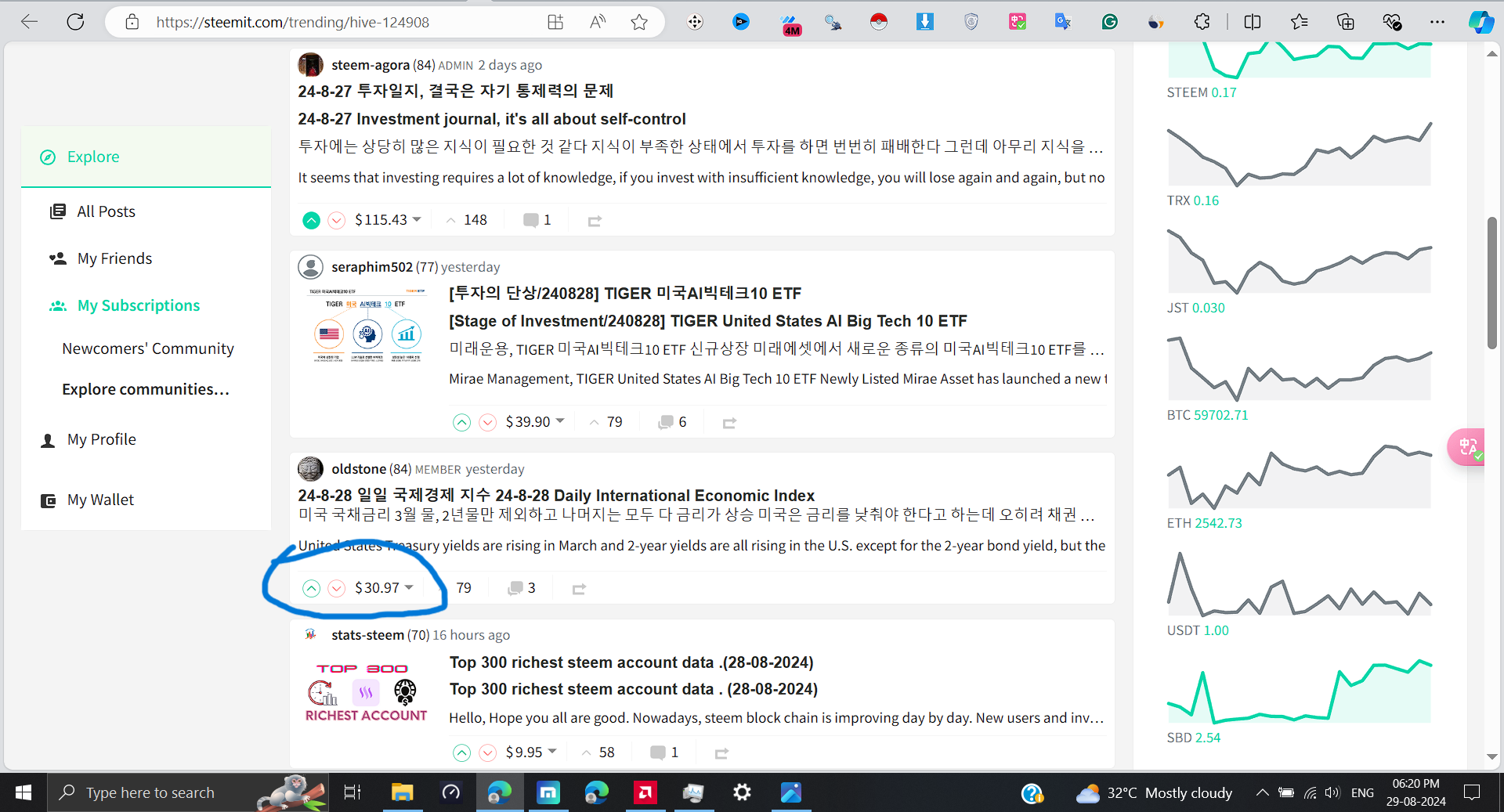This screenshot has height=812, width=1504.
Task: Resteem the steem-agora investment journal post
Action: [x=595, y=222]
